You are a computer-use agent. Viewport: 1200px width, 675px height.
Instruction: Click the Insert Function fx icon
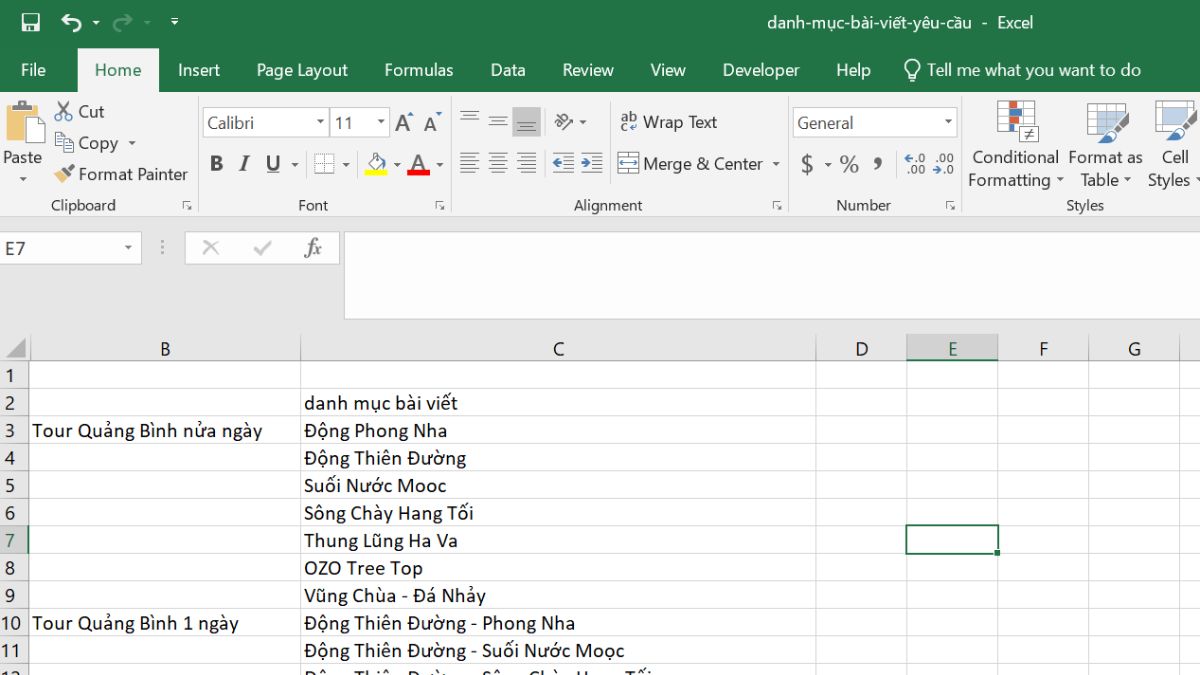tap(313, 248)
